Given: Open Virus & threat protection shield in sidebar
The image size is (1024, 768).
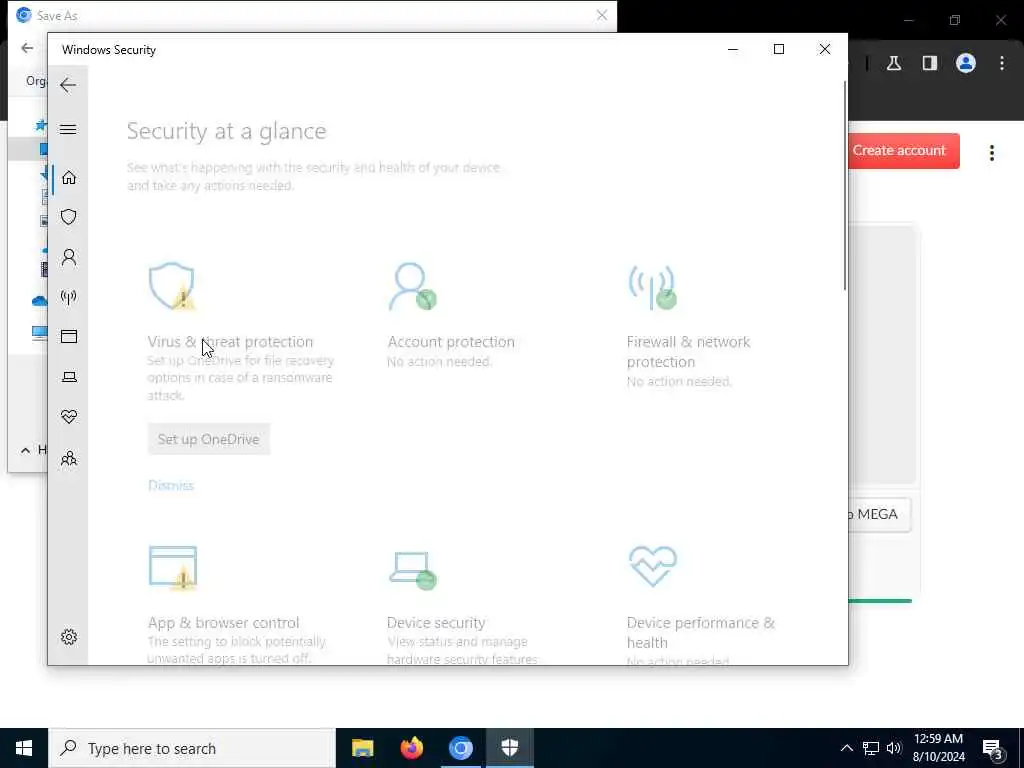Looking at the screenshot, I should [69, 217].
